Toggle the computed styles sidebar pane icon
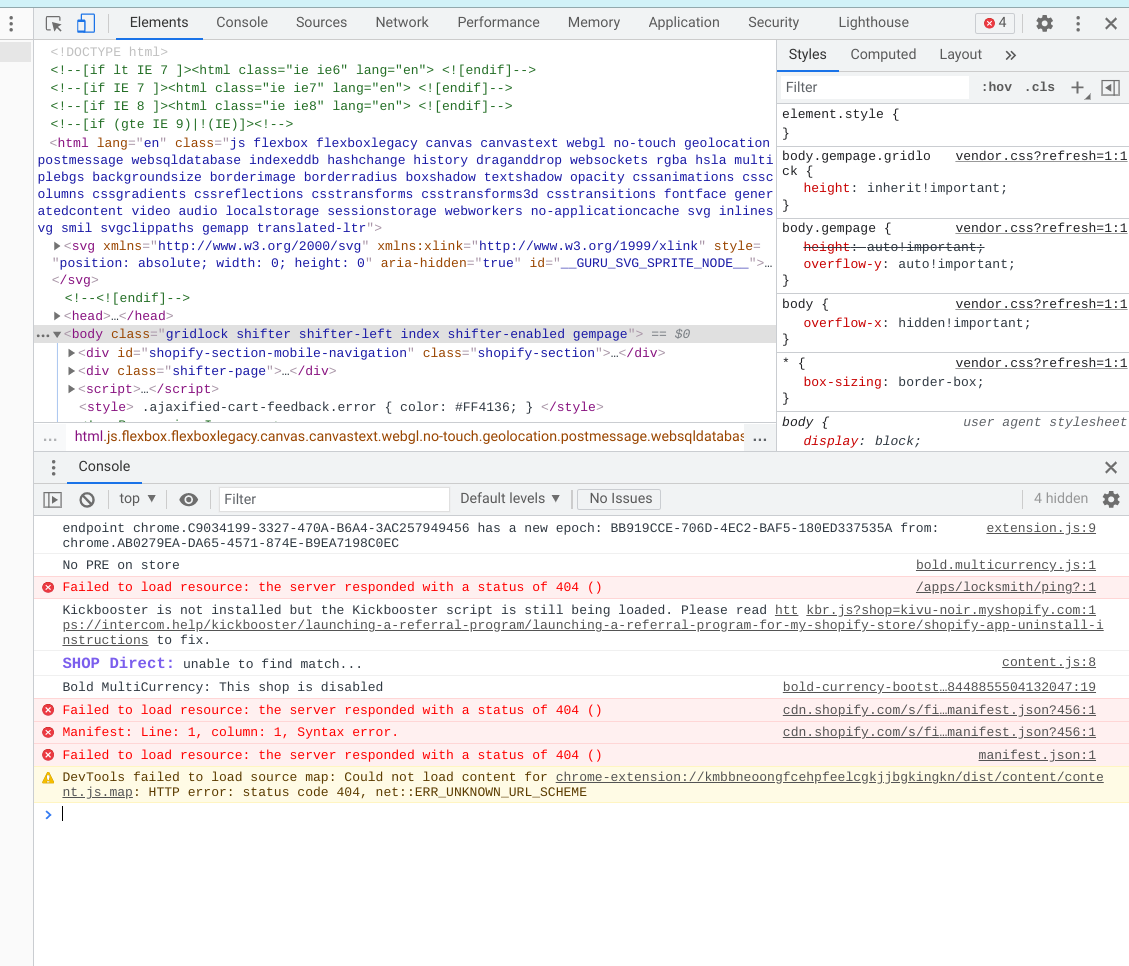The image size is (1129, 966). click(1110, 88)
